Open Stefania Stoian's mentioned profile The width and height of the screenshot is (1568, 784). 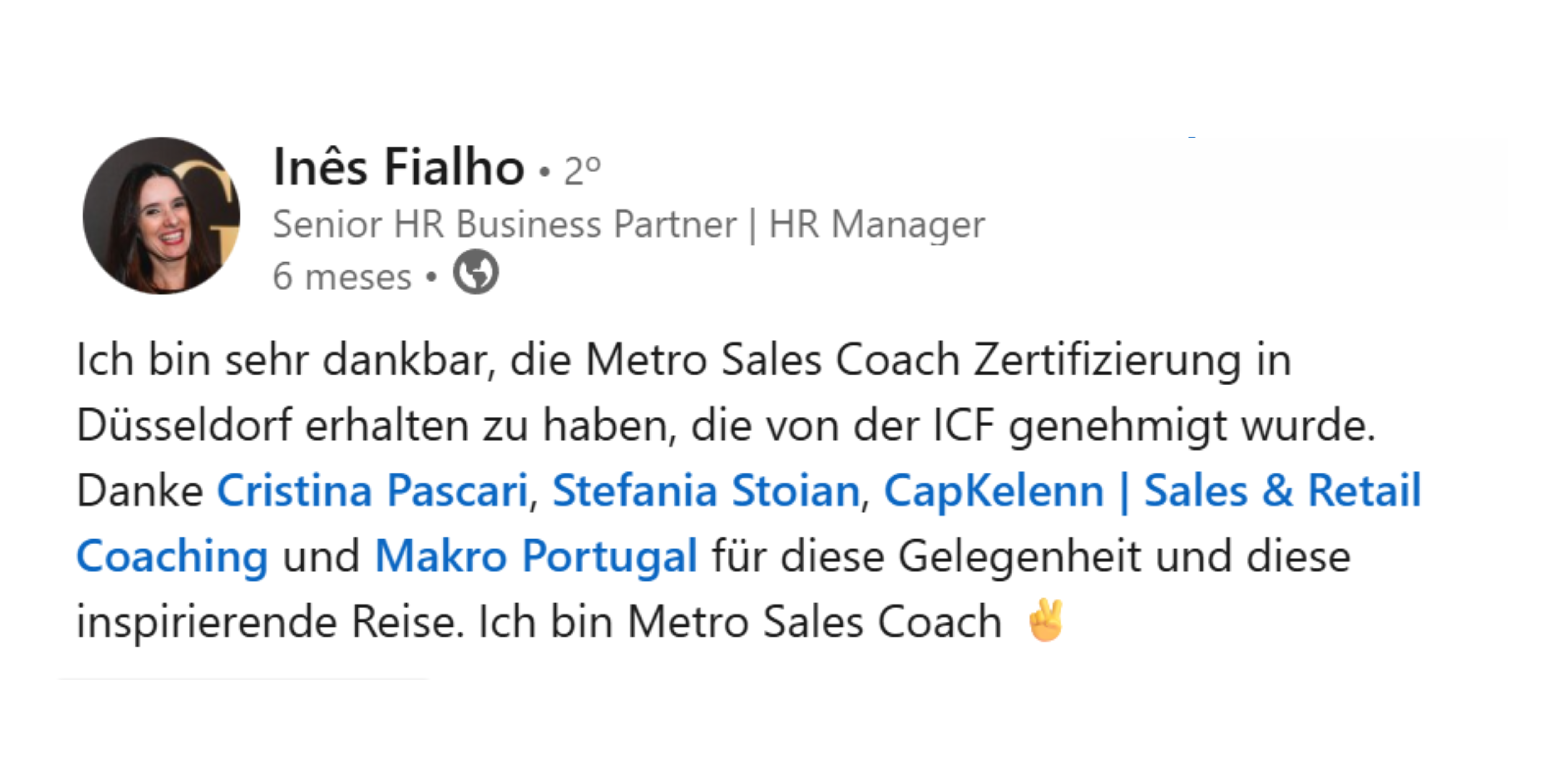click(706, 491)
